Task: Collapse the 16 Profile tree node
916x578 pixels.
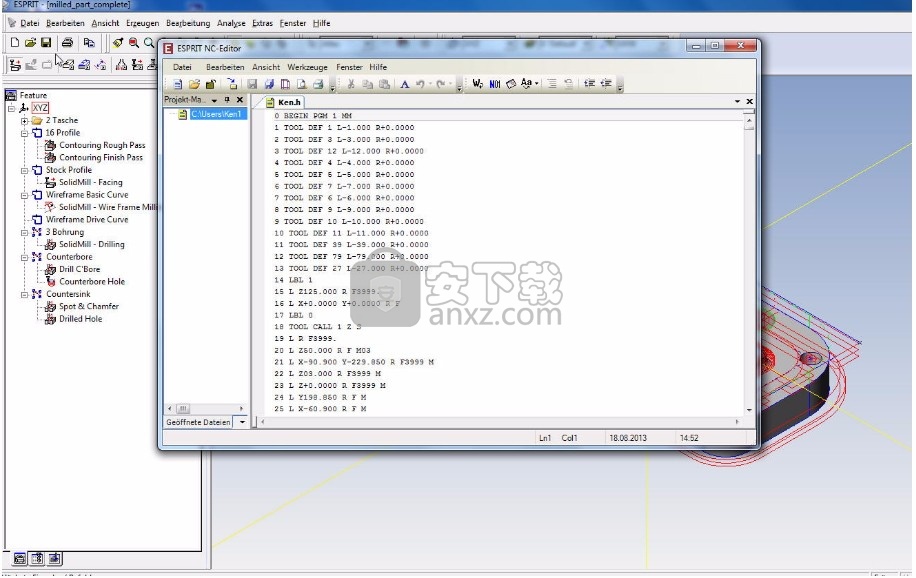Action: [25, 133]
